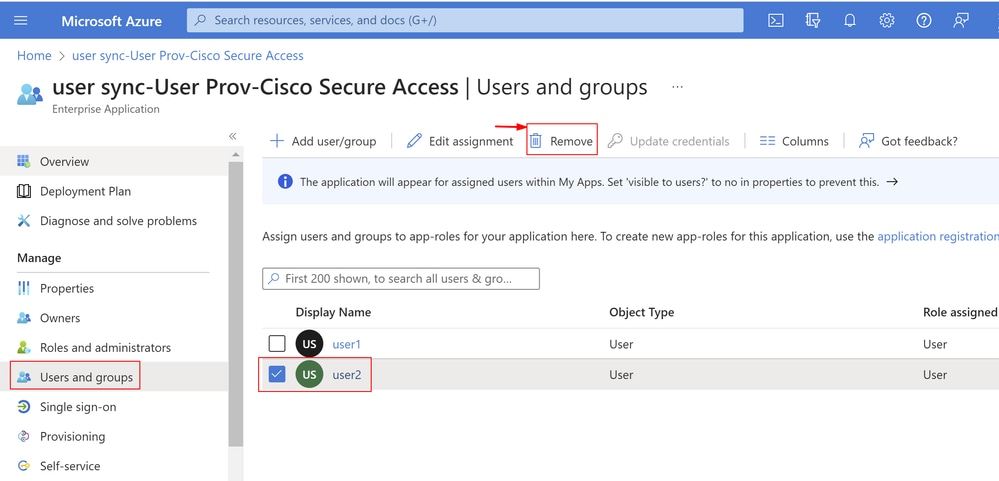Viewport: 999px width, 481px height.
Task: Click the Single sign-on arrow icon
Action: (24, 406)
